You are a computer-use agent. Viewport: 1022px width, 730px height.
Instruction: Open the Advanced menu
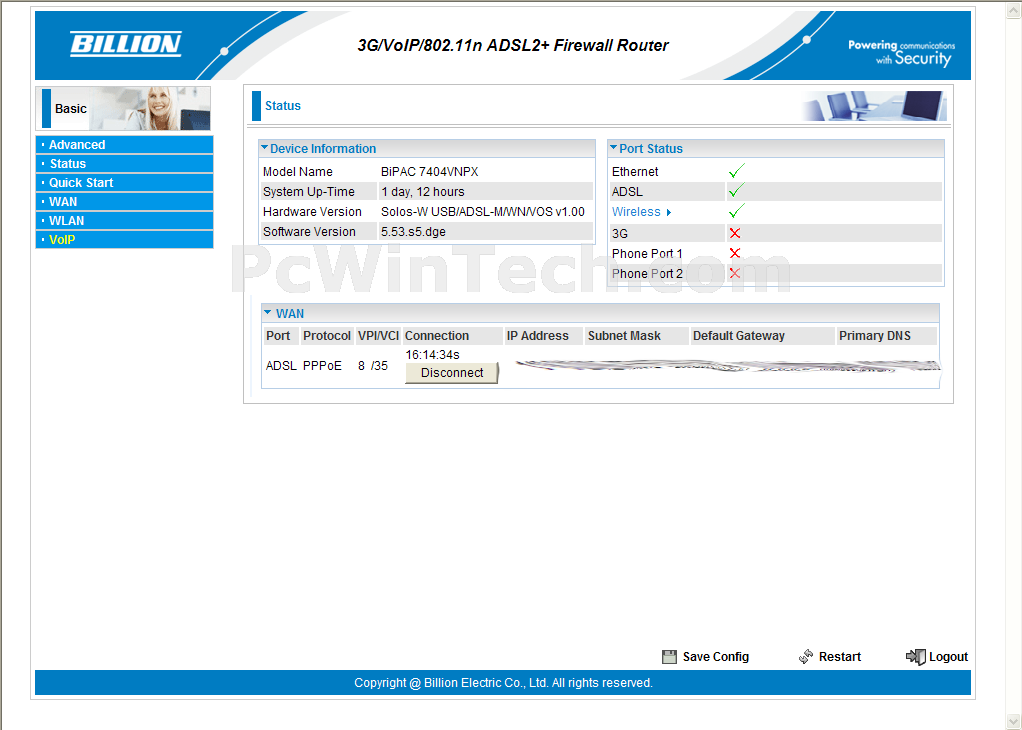click(124, 145)
